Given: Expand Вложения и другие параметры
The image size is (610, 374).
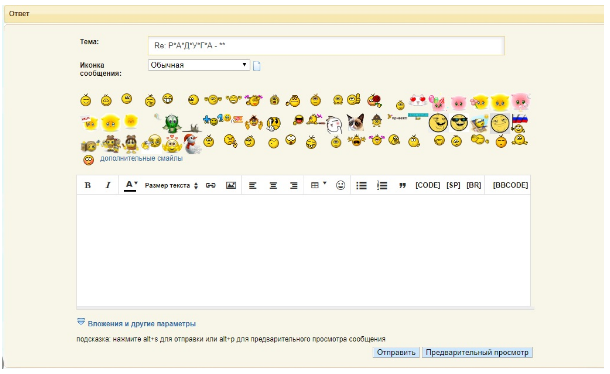Looking at the screenshot, I should point(141,323).
